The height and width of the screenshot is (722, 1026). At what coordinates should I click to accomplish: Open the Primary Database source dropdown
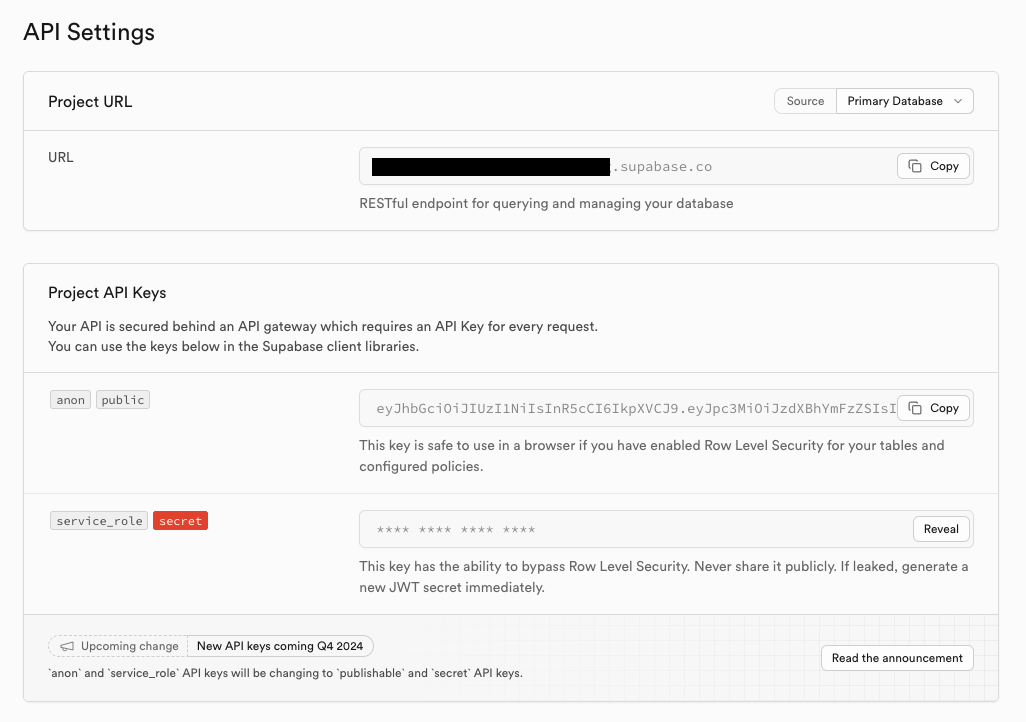[904, 101]
